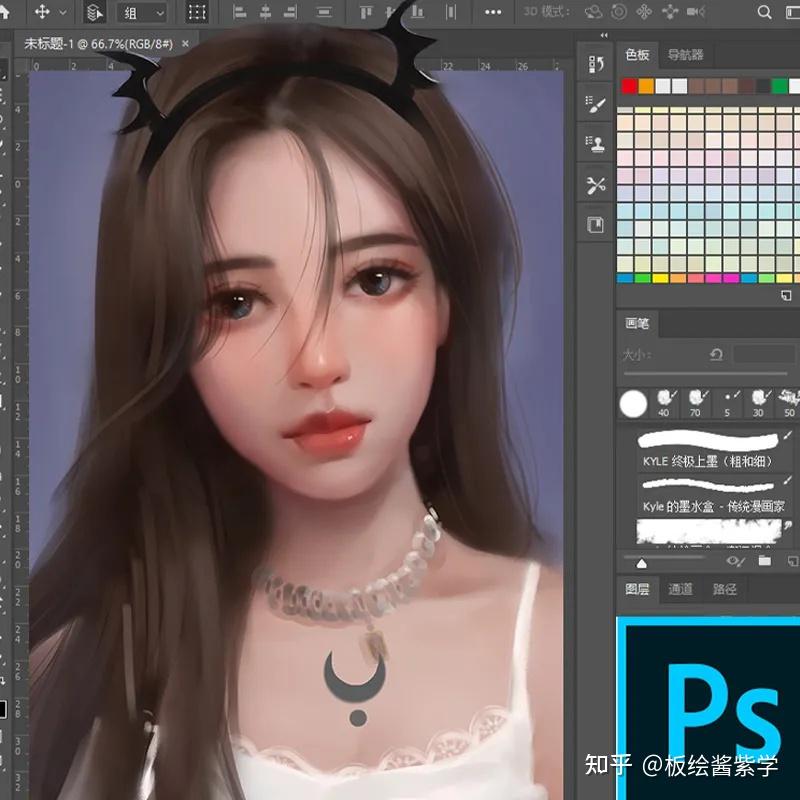This screenshot has height=800, width=800.
Task: Close the 未标题-1 document tab
Action: pos(186,44)
